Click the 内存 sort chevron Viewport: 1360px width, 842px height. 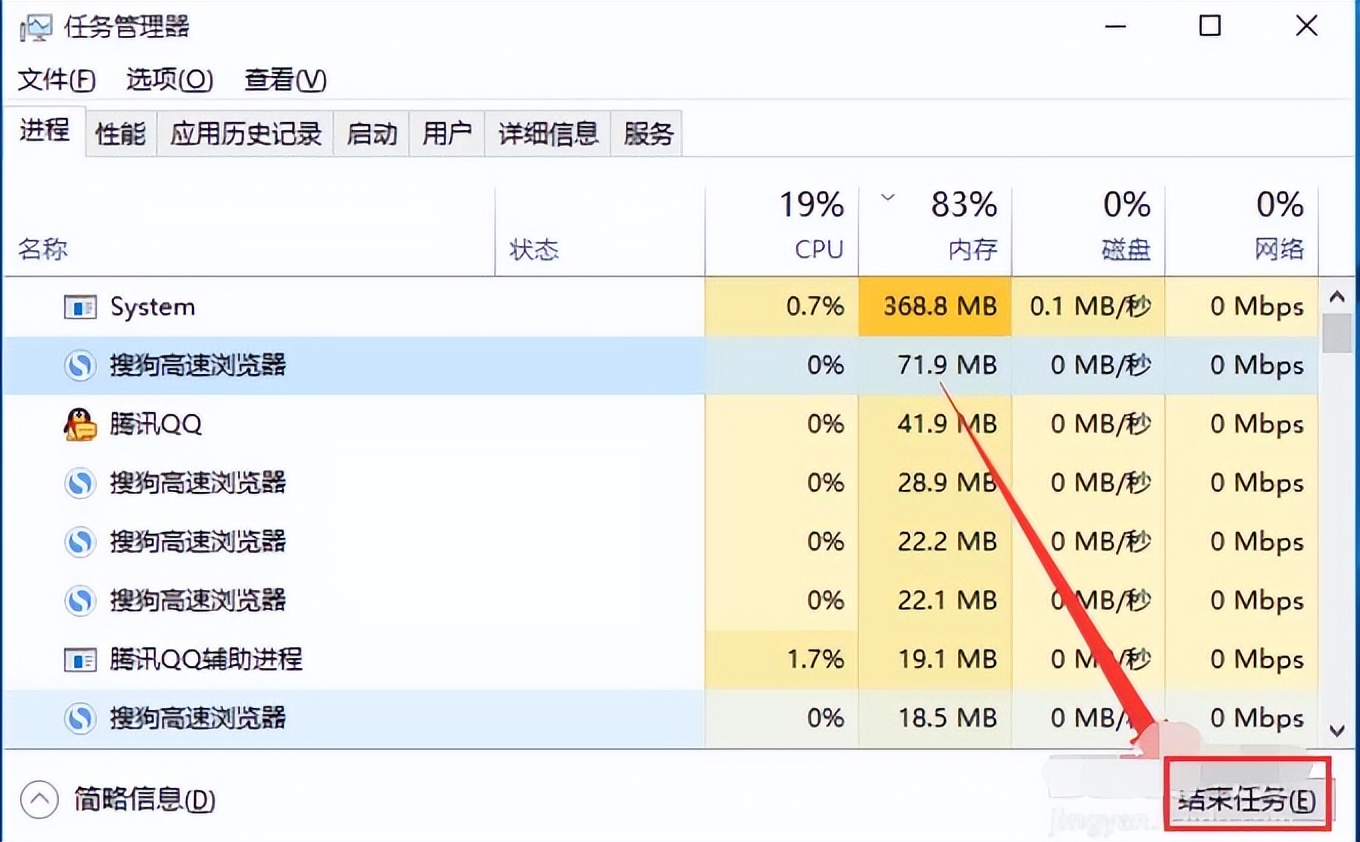(886, 198)
